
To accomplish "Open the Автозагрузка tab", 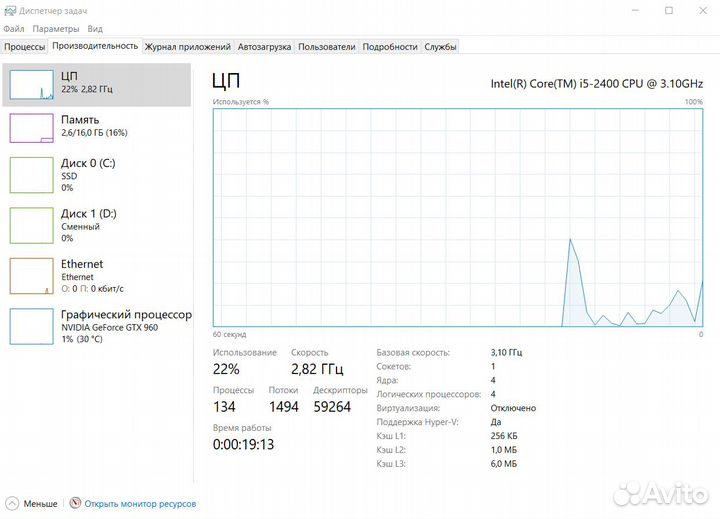I will tap(264, 46).
